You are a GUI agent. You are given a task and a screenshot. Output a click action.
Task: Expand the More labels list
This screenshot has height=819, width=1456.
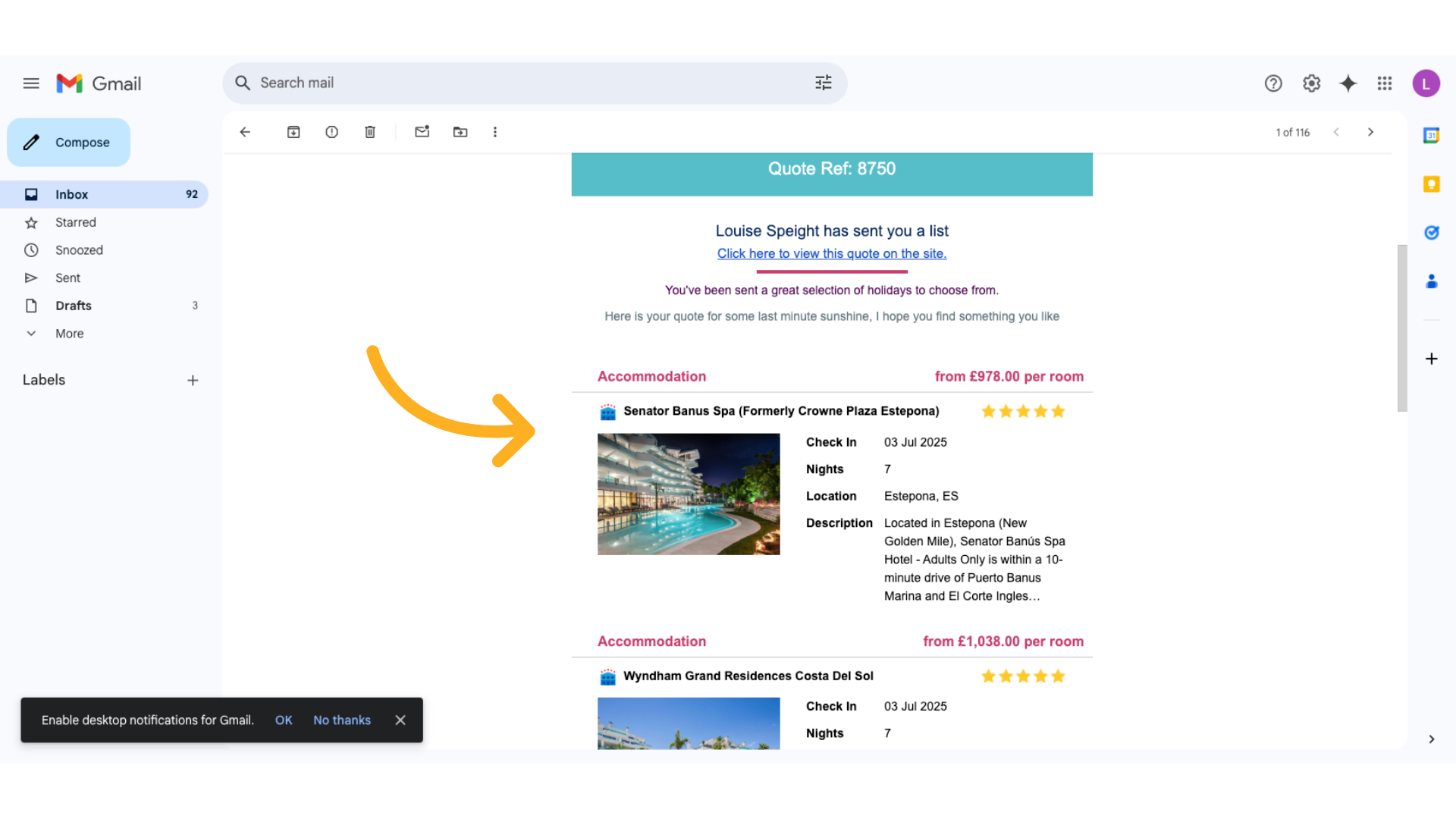pyautogui.click(x=69, y=334)
